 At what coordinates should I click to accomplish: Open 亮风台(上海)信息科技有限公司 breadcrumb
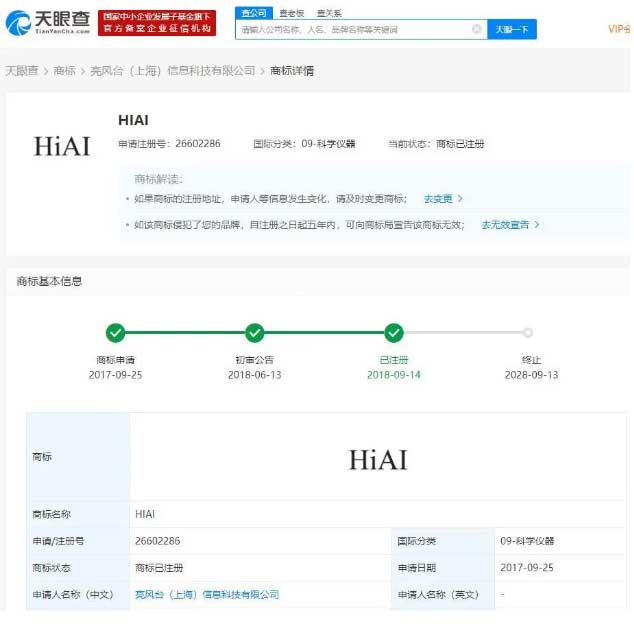pyautogui.click(x=173, y=71)
